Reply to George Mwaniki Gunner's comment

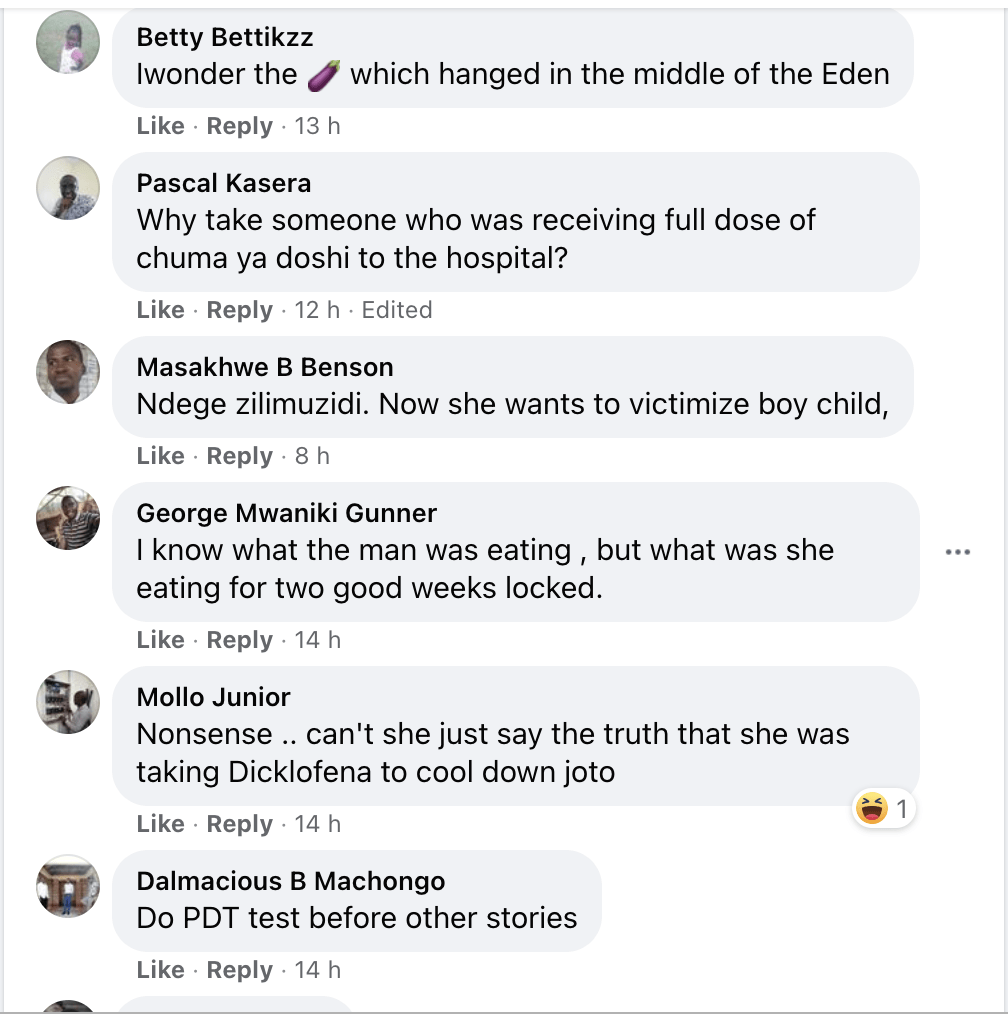pos(239,640)
